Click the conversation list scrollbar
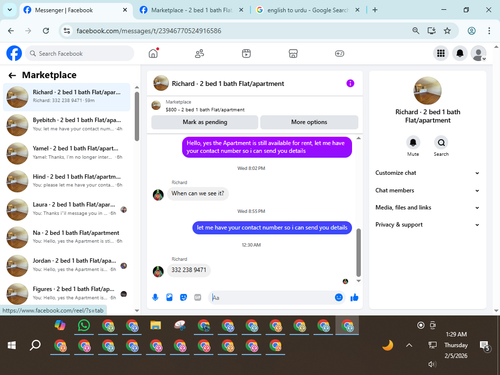The image size is (500, 375). pyautogui.click(x=137, y=116)
